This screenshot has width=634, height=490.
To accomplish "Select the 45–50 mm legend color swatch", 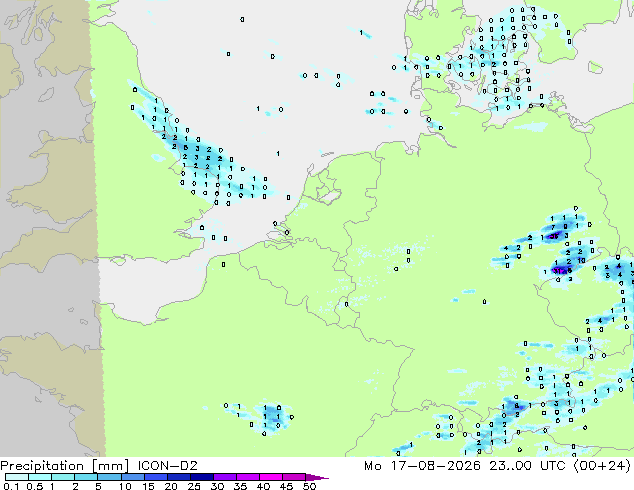I will coord(294,477).
